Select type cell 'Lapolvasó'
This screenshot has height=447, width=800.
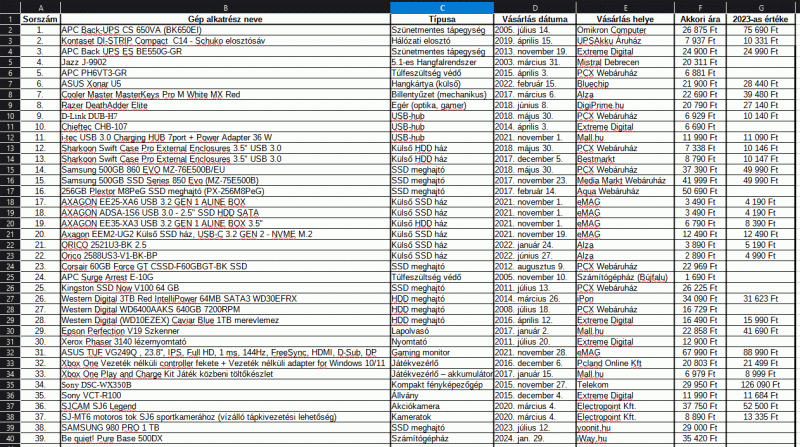click(442, 331)
